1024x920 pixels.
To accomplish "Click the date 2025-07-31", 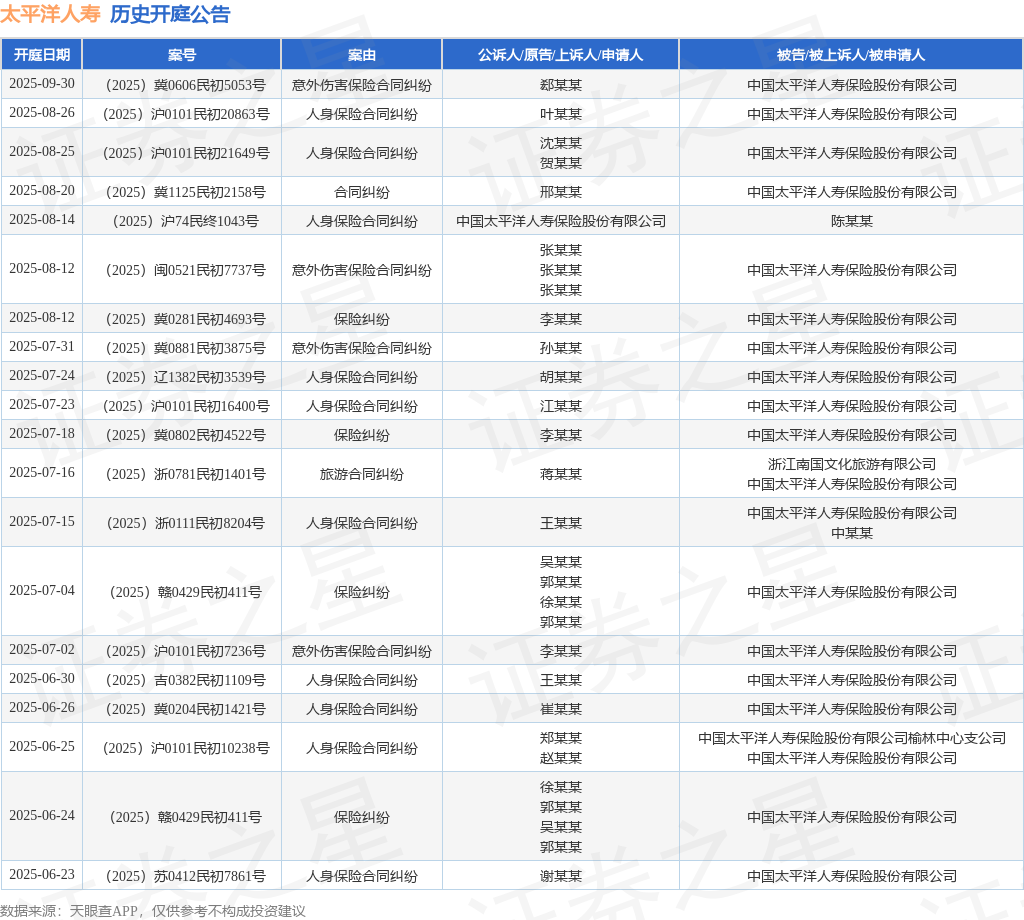I will pos(42,347).
